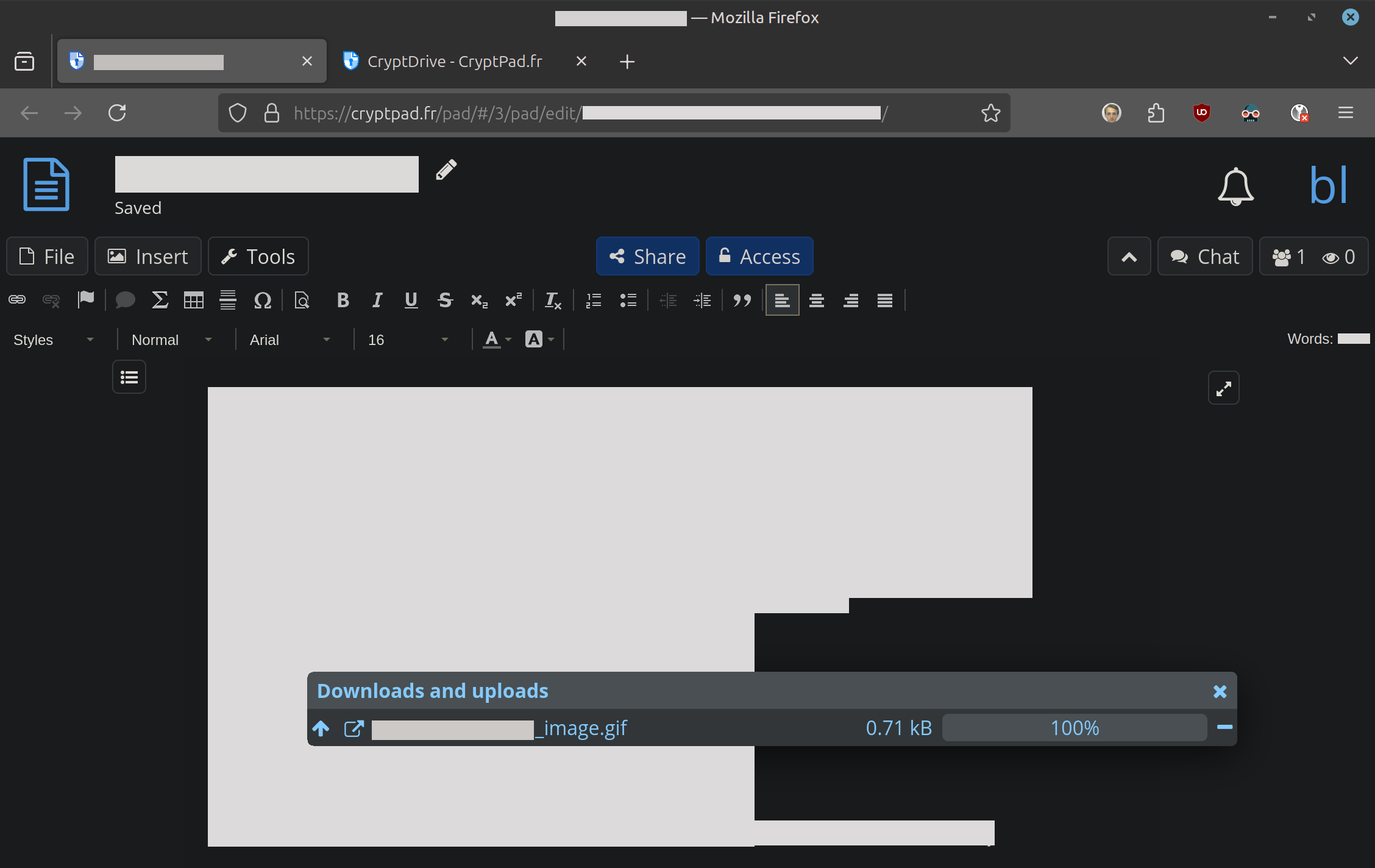The width and height of the screenshot is (1375, 868).
Task: Open the font size 16 dropdown
Action: [408, 340]
